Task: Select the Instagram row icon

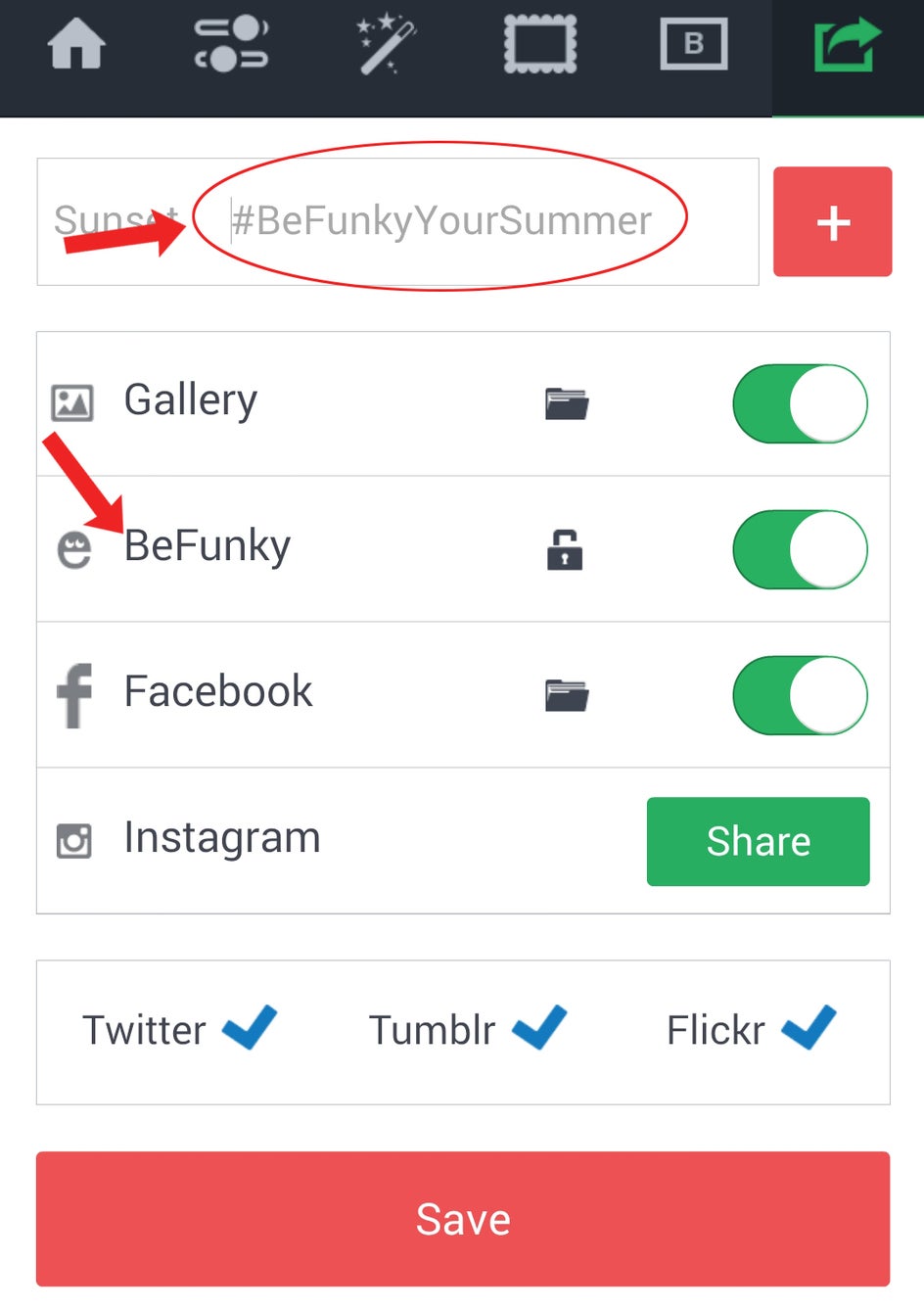Action: point(74,841)
